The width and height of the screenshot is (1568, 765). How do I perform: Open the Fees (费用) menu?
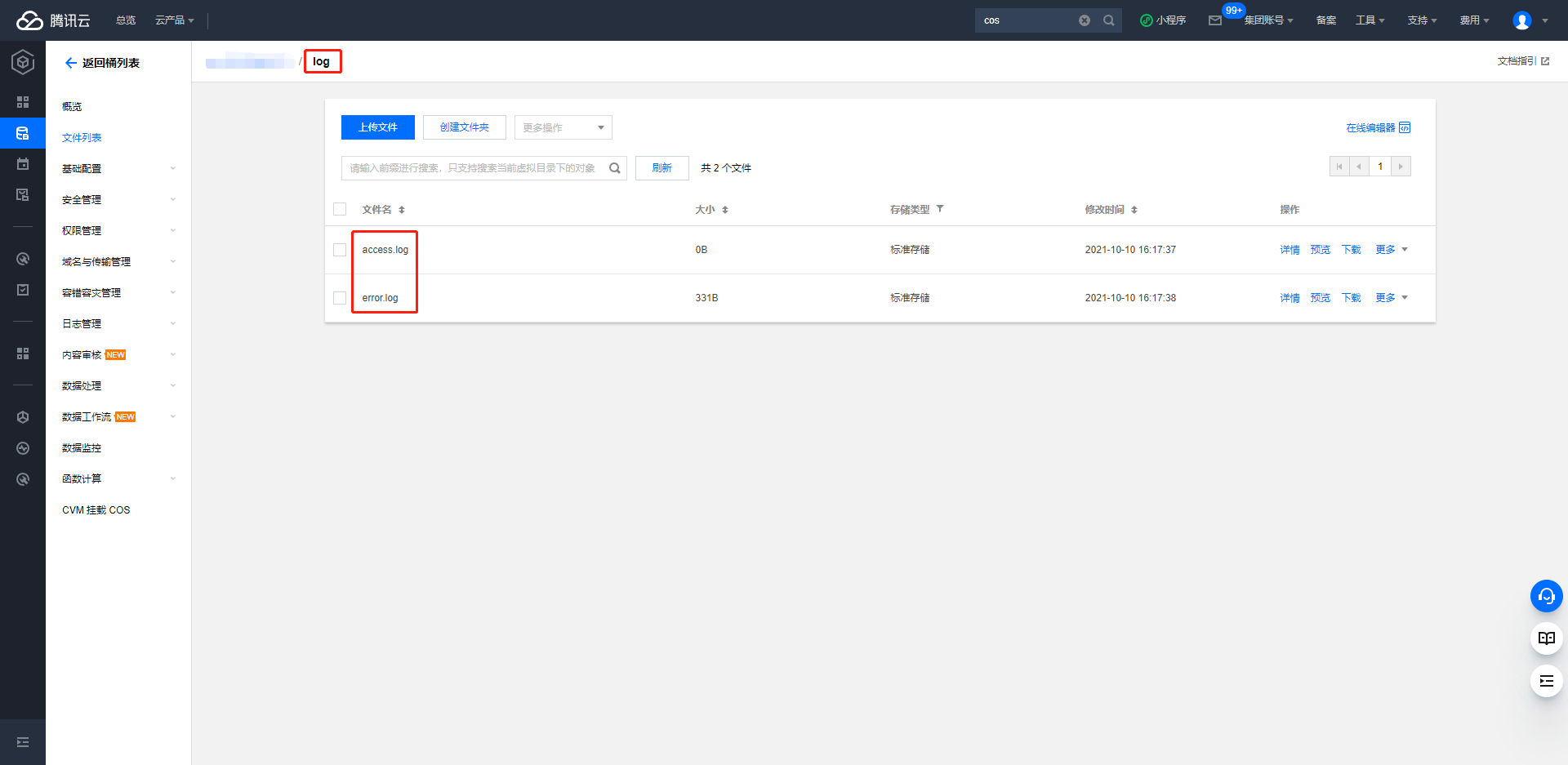[1475, 20]
